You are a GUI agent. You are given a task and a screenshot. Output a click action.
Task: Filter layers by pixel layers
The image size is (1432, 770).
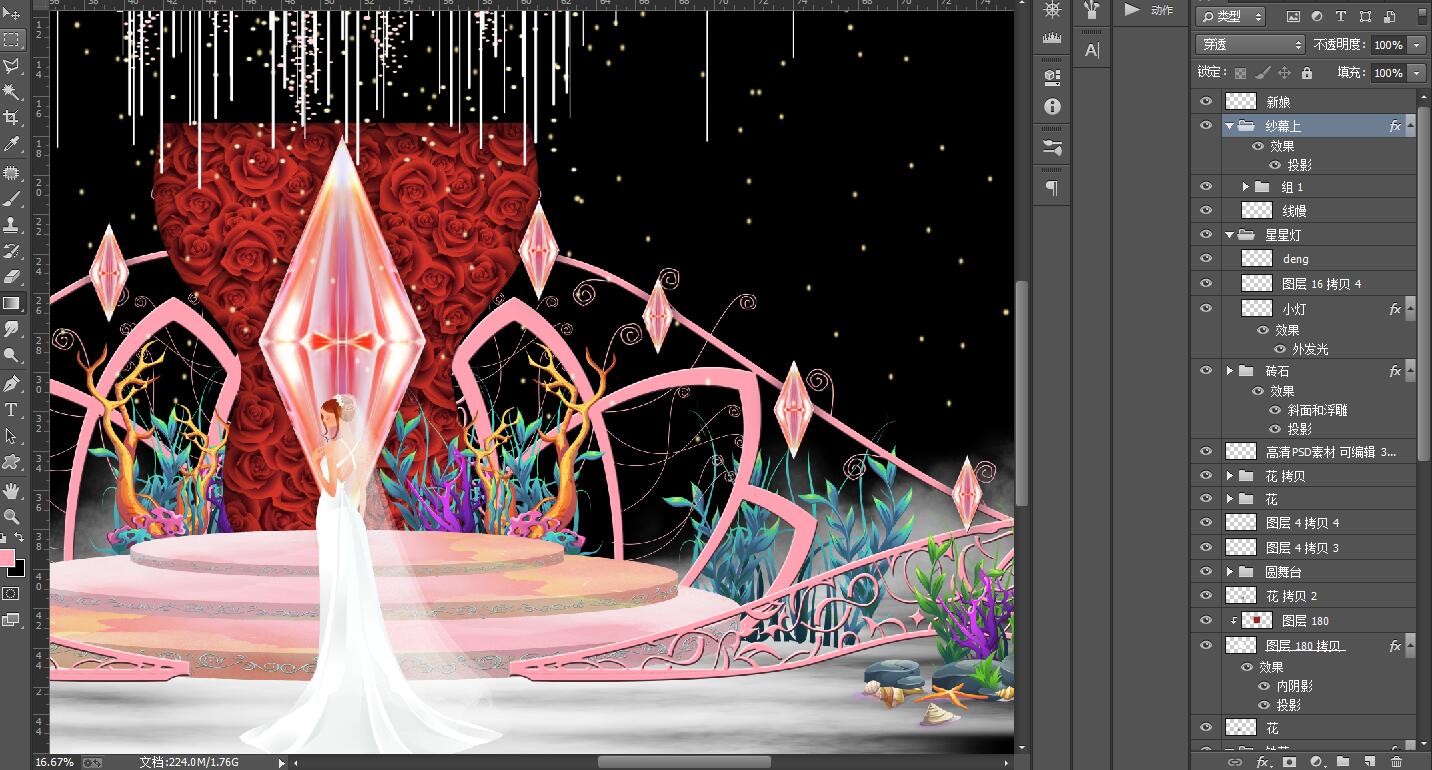click(1293, 16)
